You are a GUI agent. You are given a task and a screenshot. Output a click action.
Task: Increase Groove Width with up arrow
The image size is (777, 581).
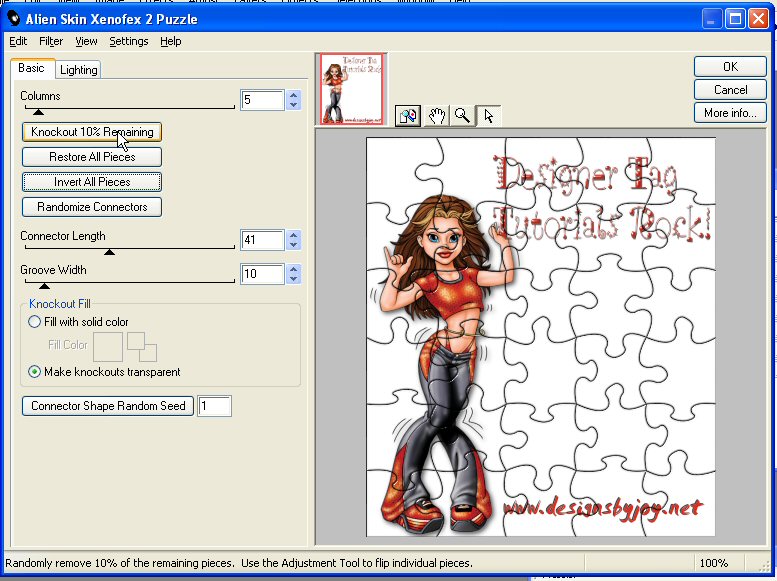pyautogui.click(x=294, y=269)
